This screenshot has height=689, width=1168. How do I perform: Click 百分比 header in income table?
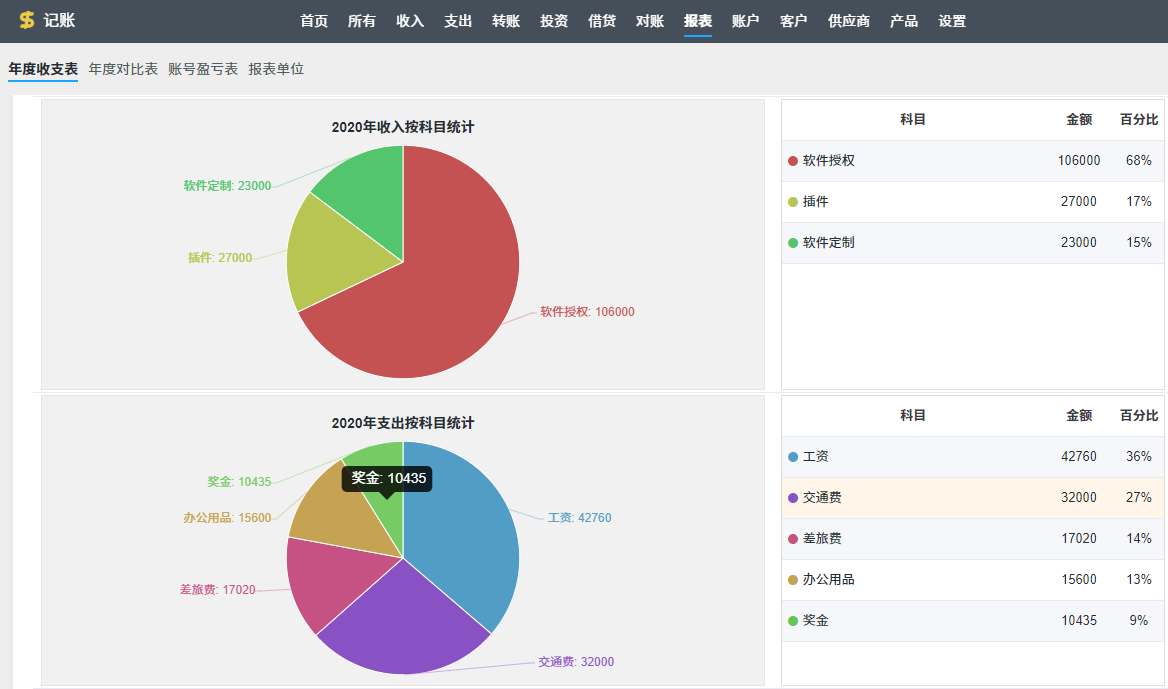tap(1139, 119)
